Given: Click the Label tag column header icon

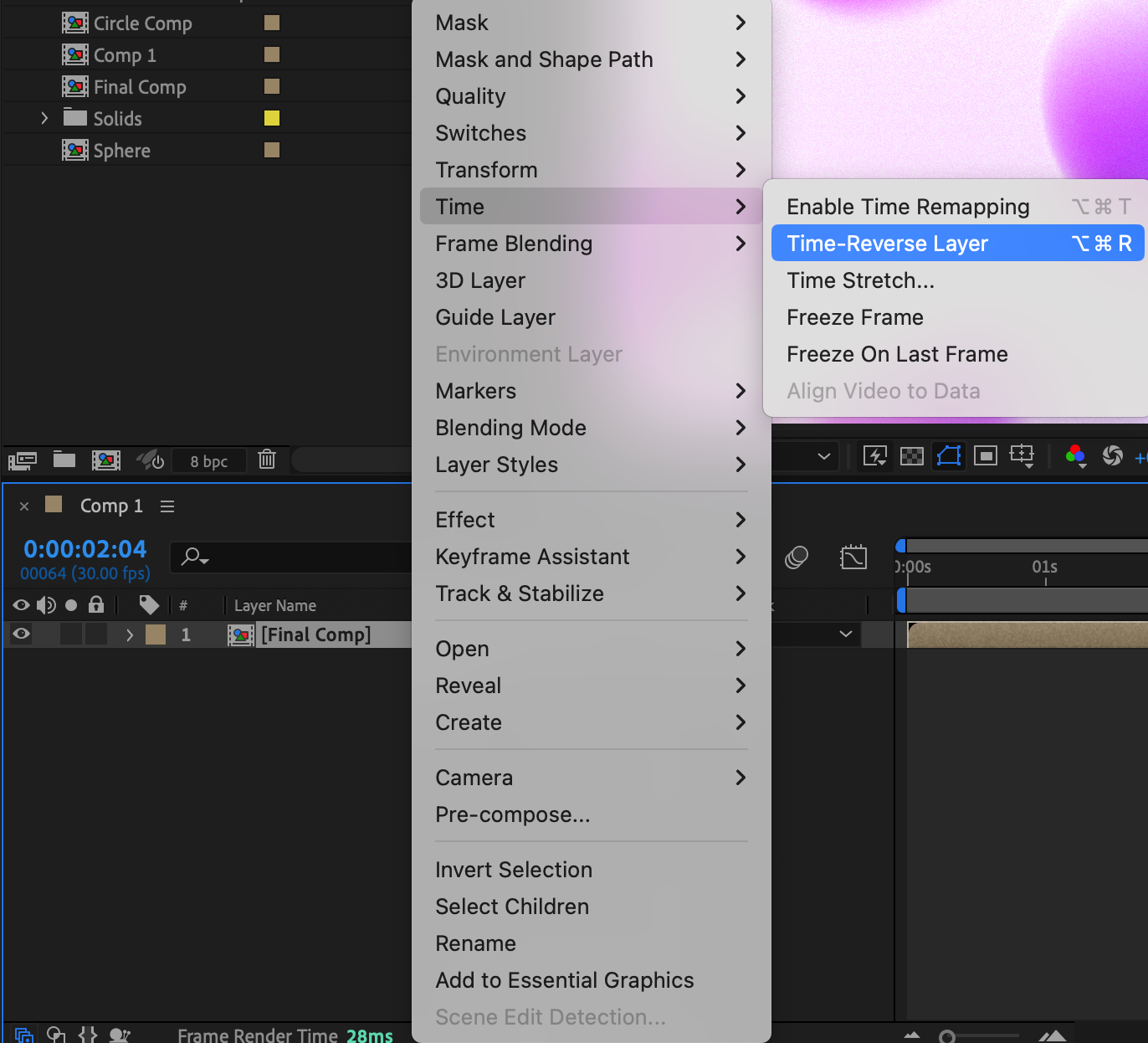Looking at the screenshot, I should (149, 604).
